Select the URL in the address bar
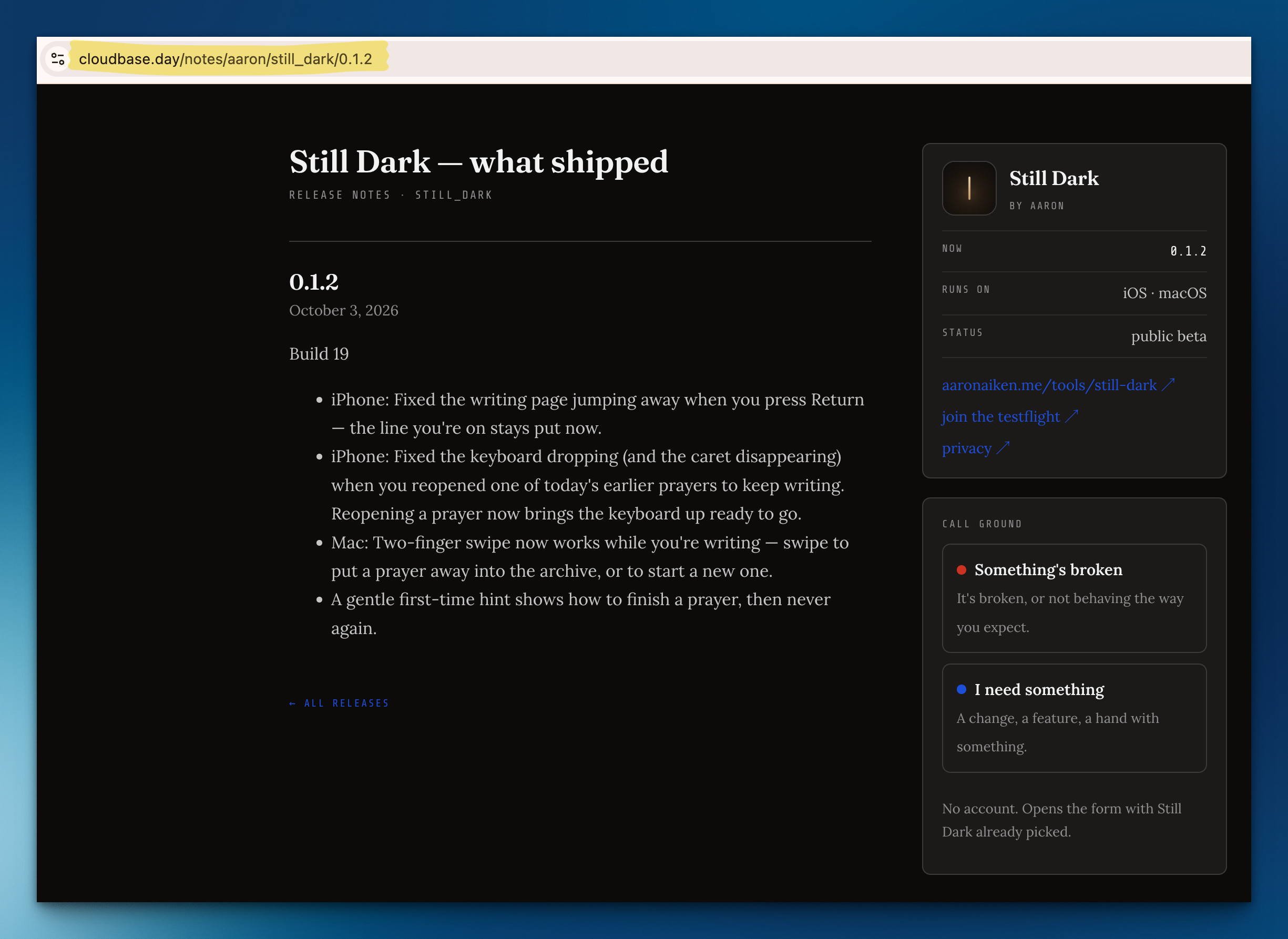This screenshot has height=939, width=1288. click(225, 59)
